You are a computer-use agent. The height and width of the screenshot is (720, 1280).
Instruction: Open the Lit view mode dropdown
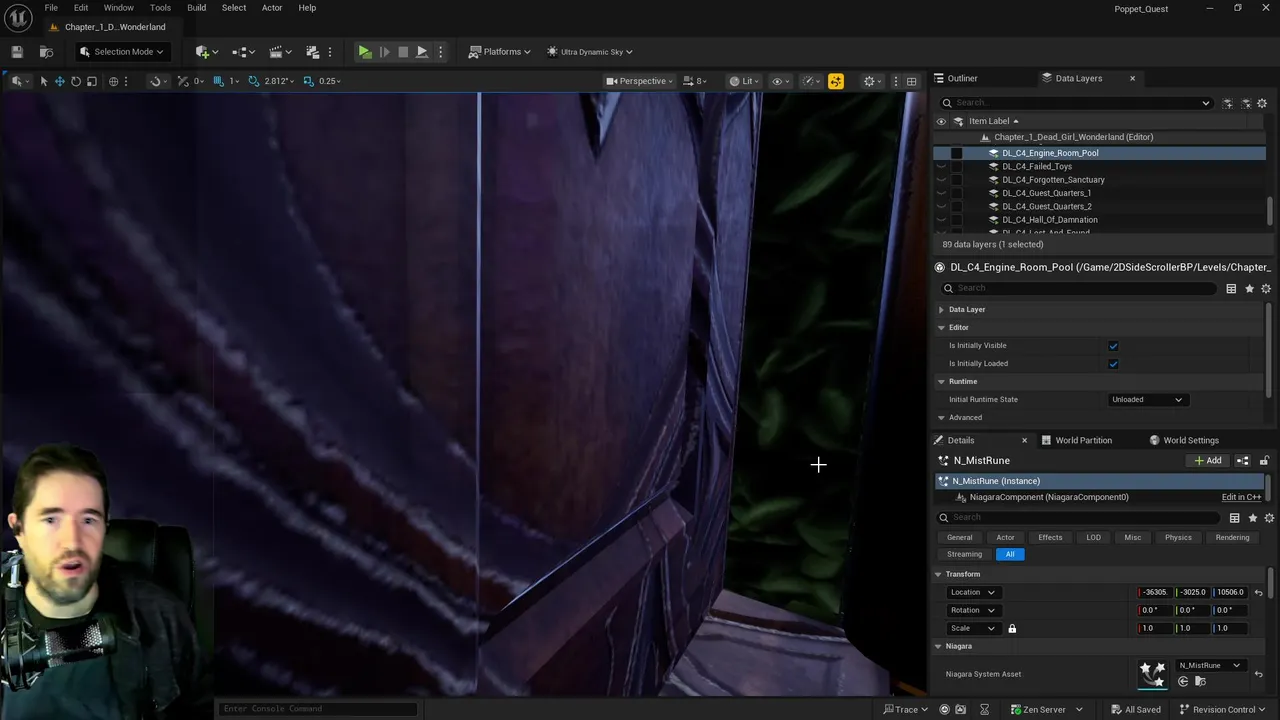click(742, 81)
